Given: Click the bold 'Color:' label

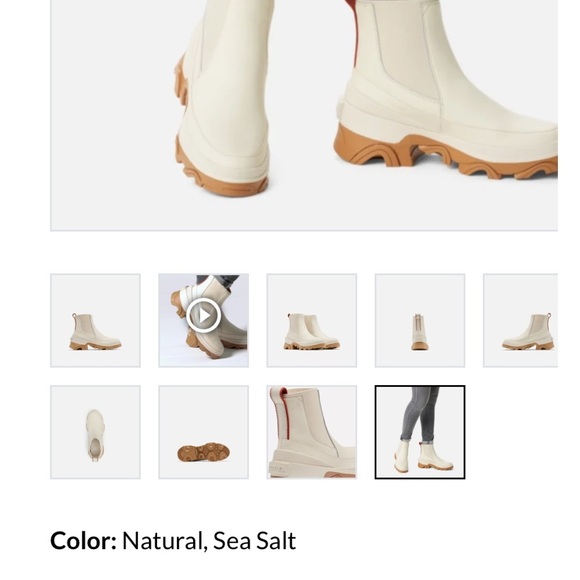Looking at the screenshot, I should point(83,541).
